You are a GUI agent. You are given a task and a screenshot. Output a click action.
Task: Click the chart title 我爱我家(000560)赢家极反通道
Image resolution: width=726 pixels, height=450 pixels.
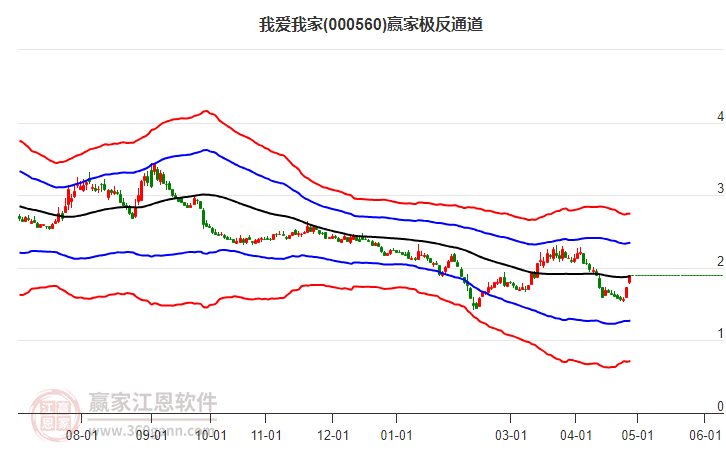point(371,25)
